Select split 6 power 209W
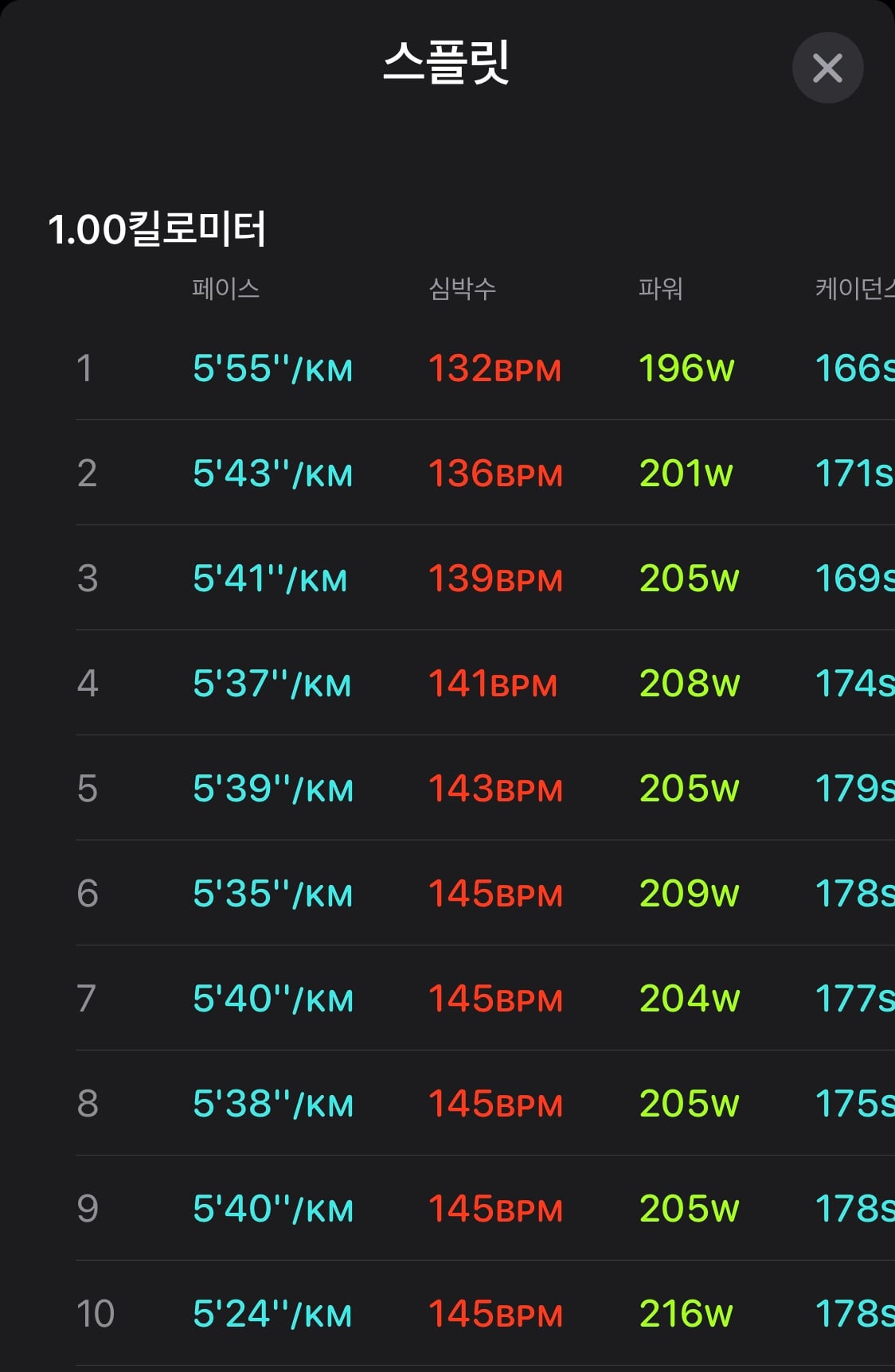The image size is (895, 1372). 690,894
